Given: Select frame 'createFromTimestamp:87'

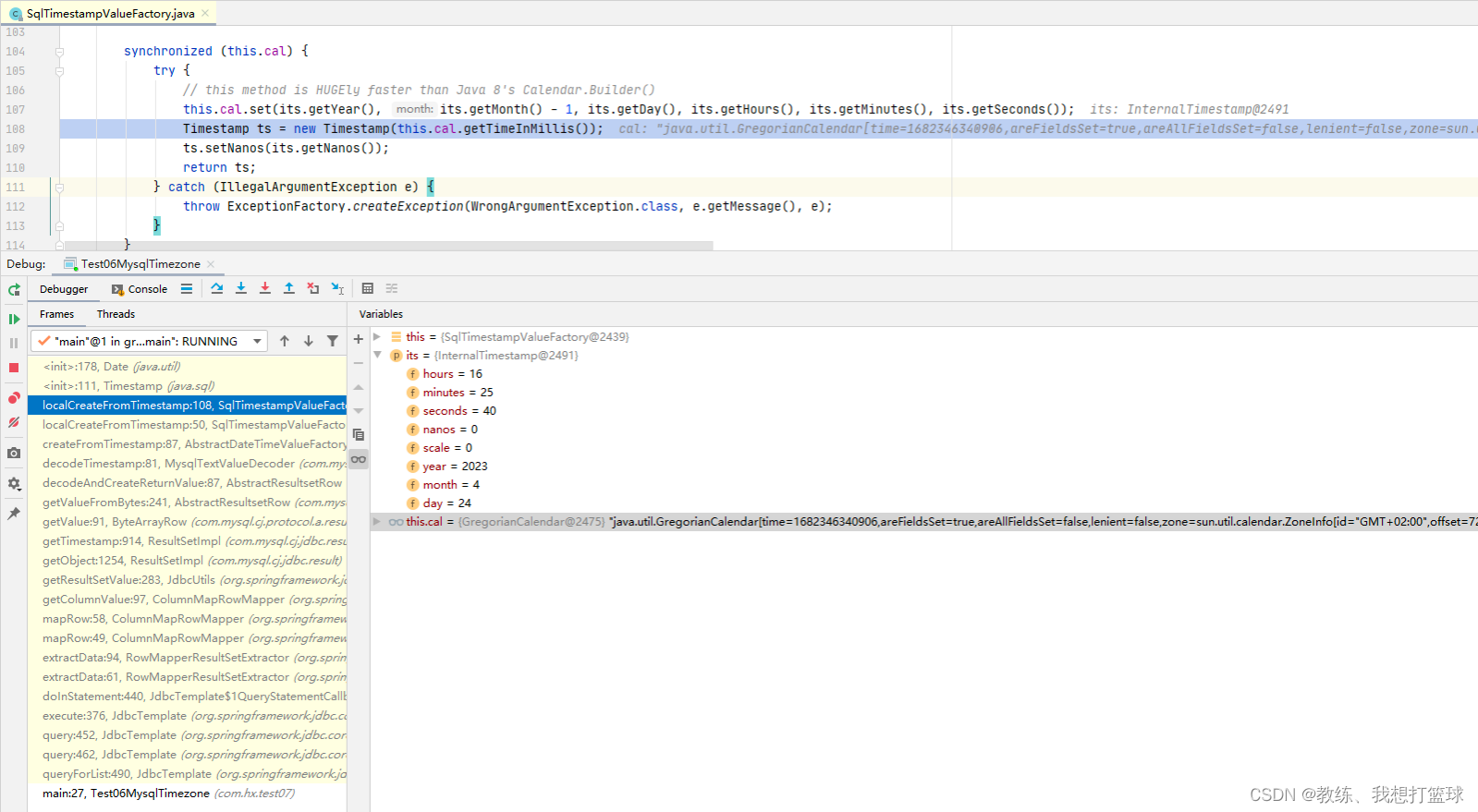Looking at the screenshot, I should tap(188, 444).
